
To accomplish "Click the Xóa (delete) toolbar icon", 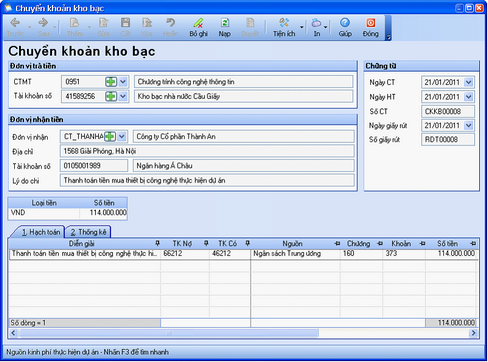I will pyautogui.click(x=147, y=23).
